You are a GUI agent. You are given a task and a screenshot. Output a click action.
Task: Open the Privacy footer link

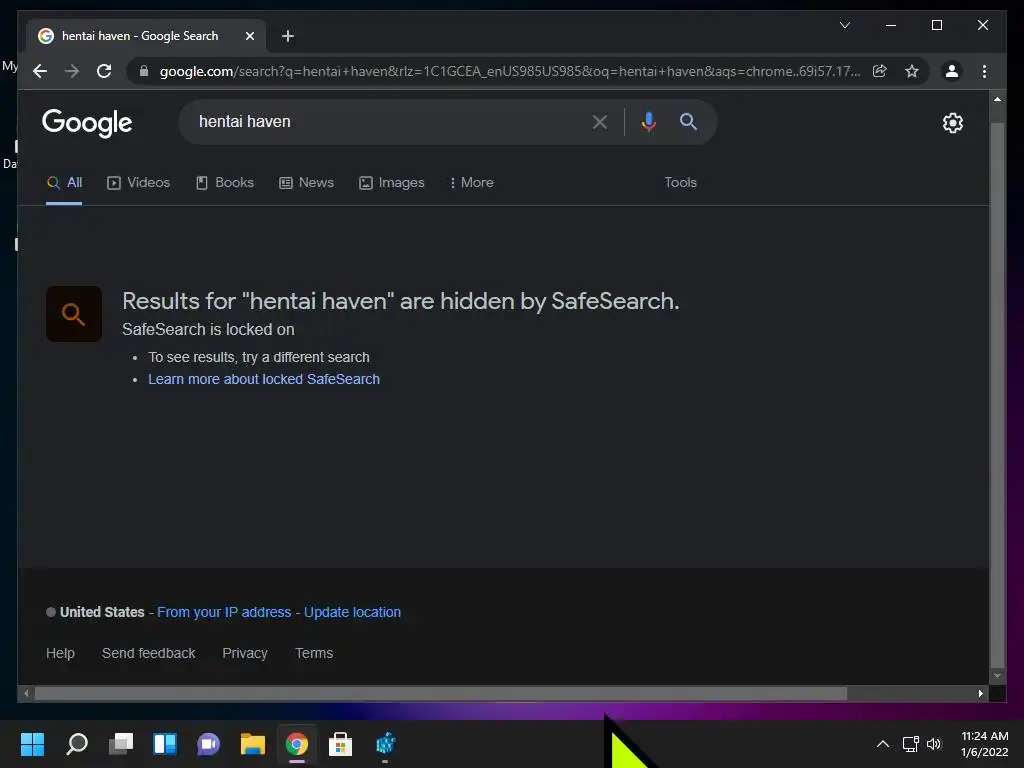[x=245, y=654]
